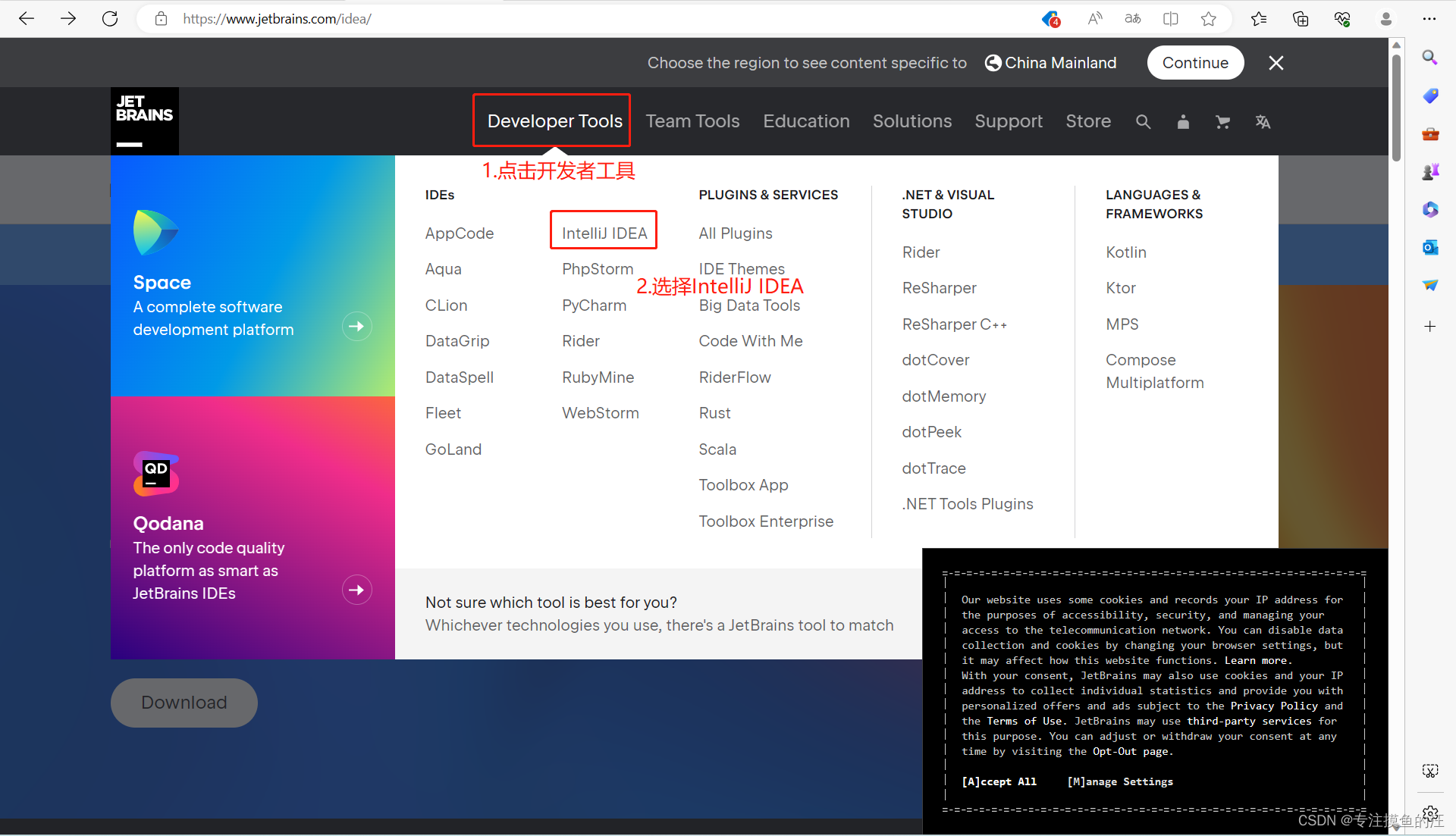Open browser essentials heart icon

pyautogui.click(x=1342, y=19)
